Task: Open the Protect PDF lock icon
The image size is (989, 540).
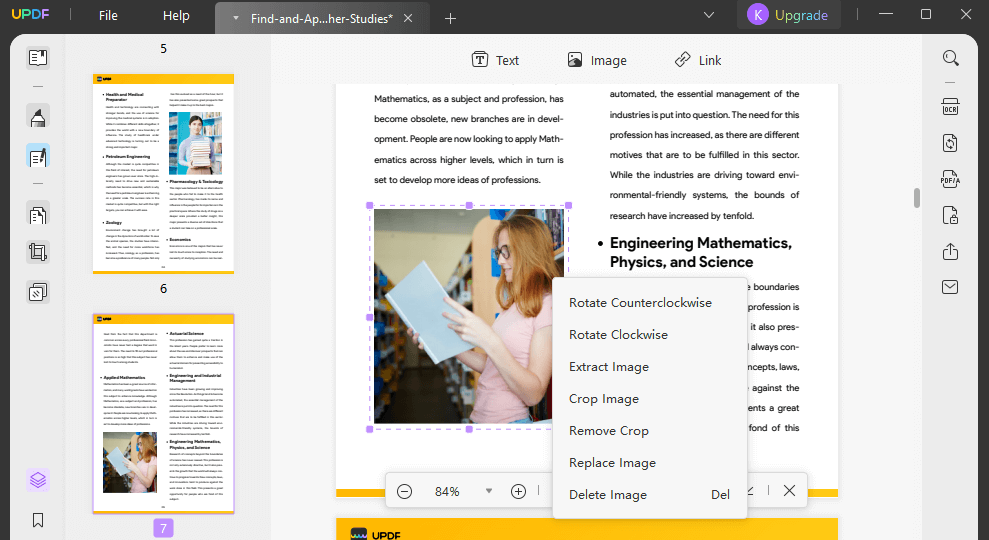Action: 951,215
